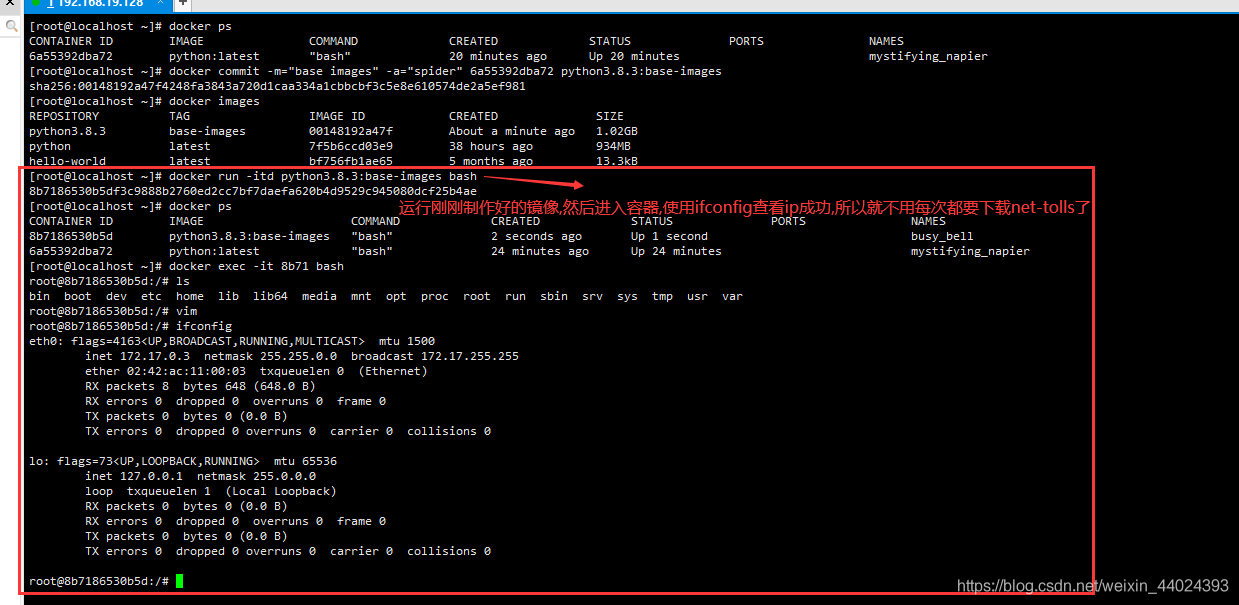Click the ether 02:42:ac:11:00:03 MAC address
This screenshot has height=605, width=1239.
165,371
